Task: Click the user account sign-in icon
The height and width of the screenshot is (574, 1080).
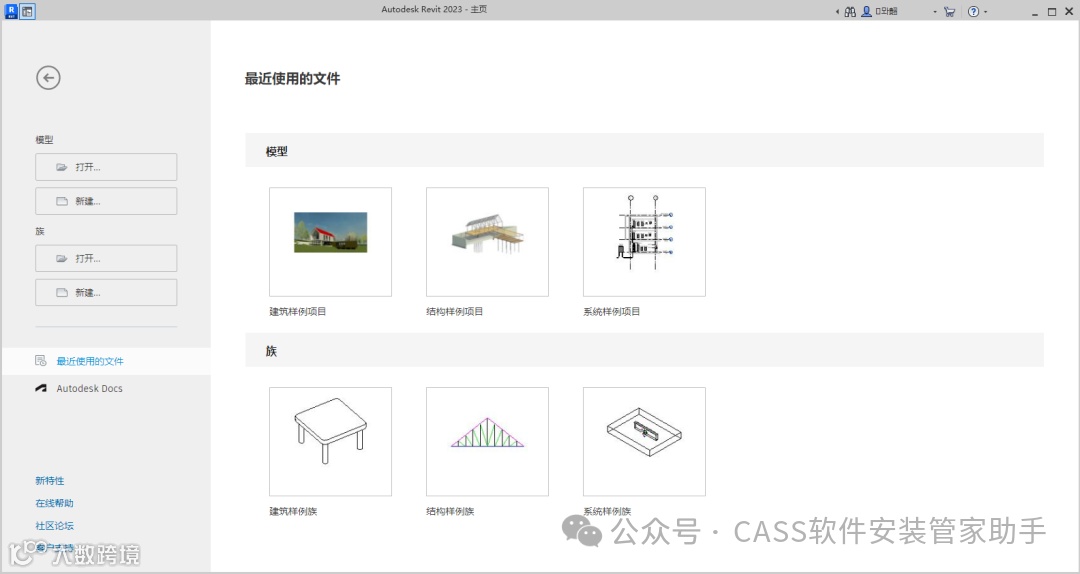Action: click(x=866, y=12)
